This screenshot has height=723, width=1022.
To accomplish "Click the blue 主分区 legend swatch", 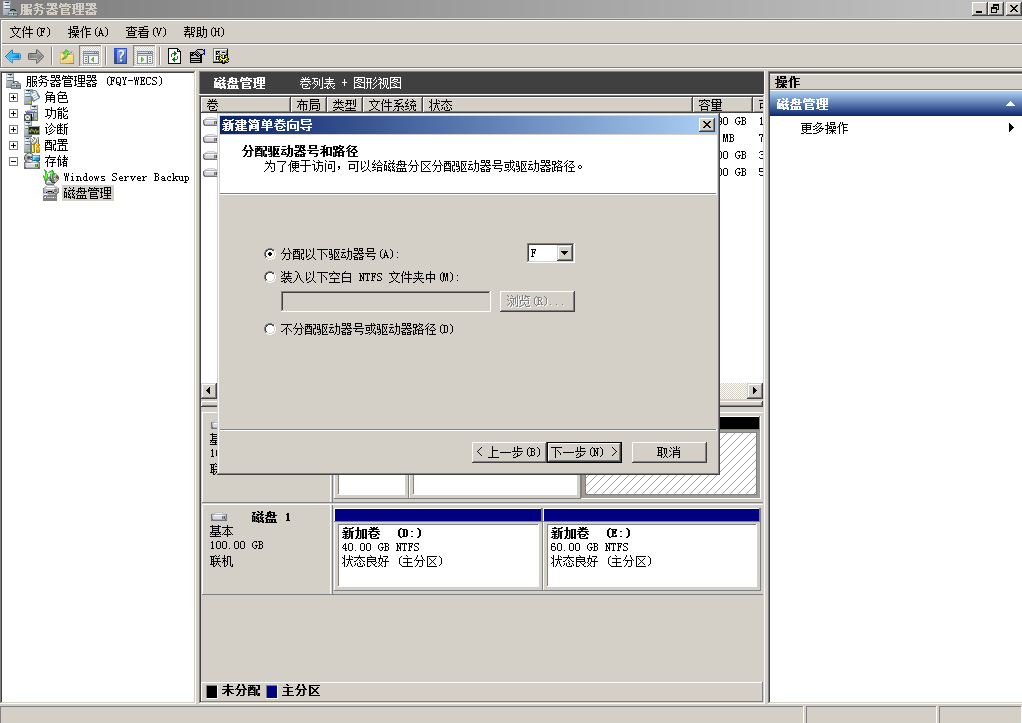I will coord(272,691).
